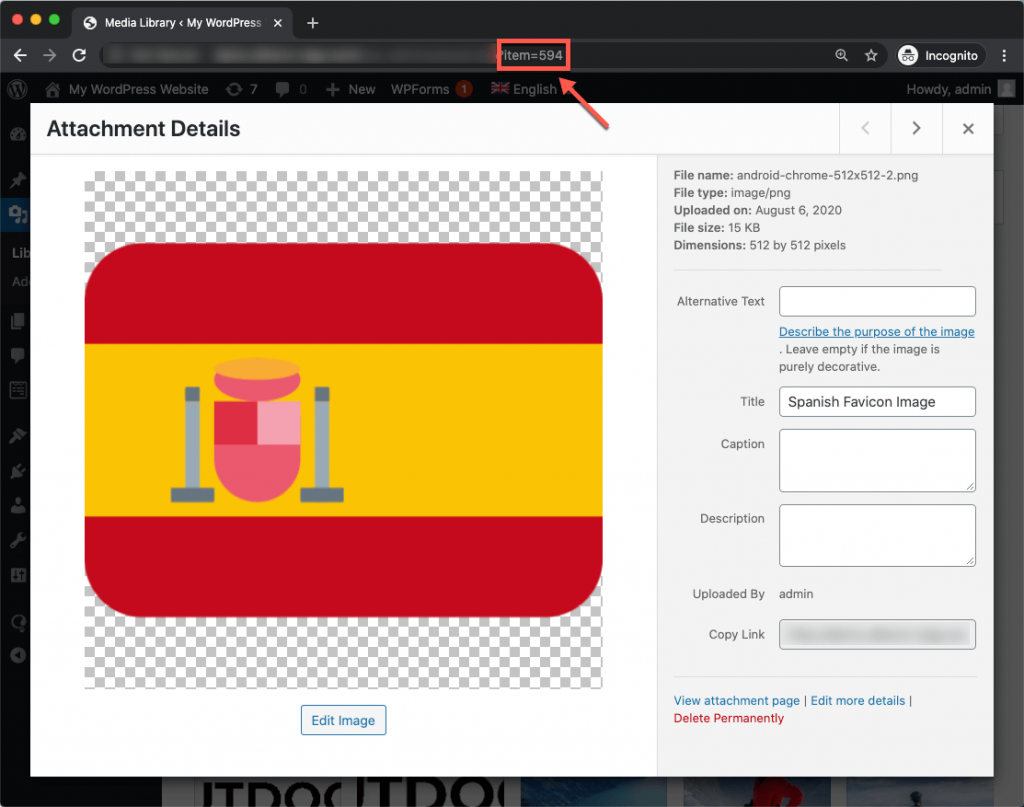
Task: Click the Collapse menu arrow icon in sidebar
Action: click(18, 655)
